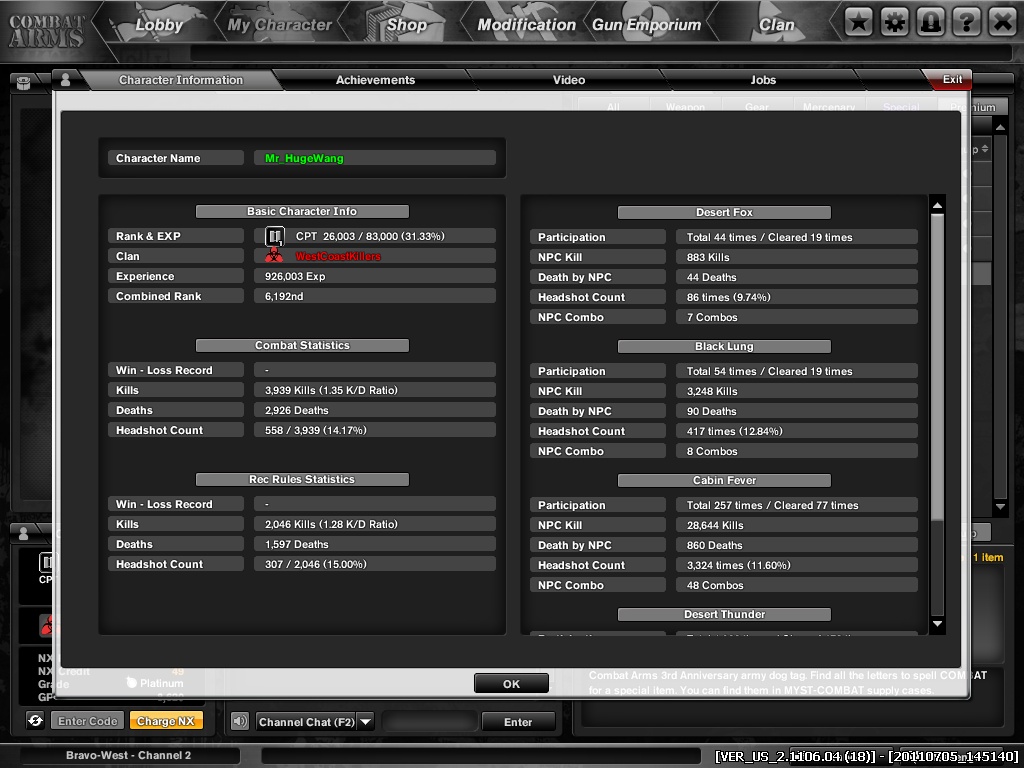Open the favorites star icon
The height and width of the screenshot is (768, 1024).
tap(859, 23)
